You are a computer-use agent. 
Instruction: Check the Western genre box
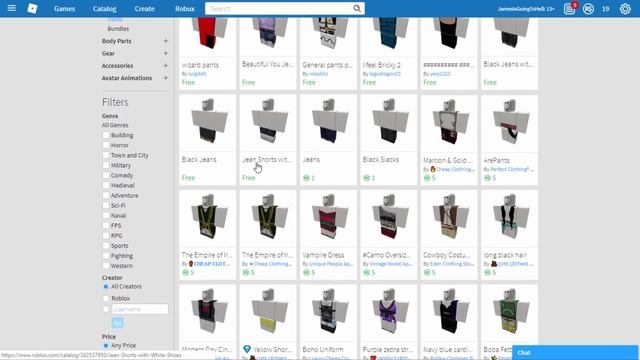point(106,266)
